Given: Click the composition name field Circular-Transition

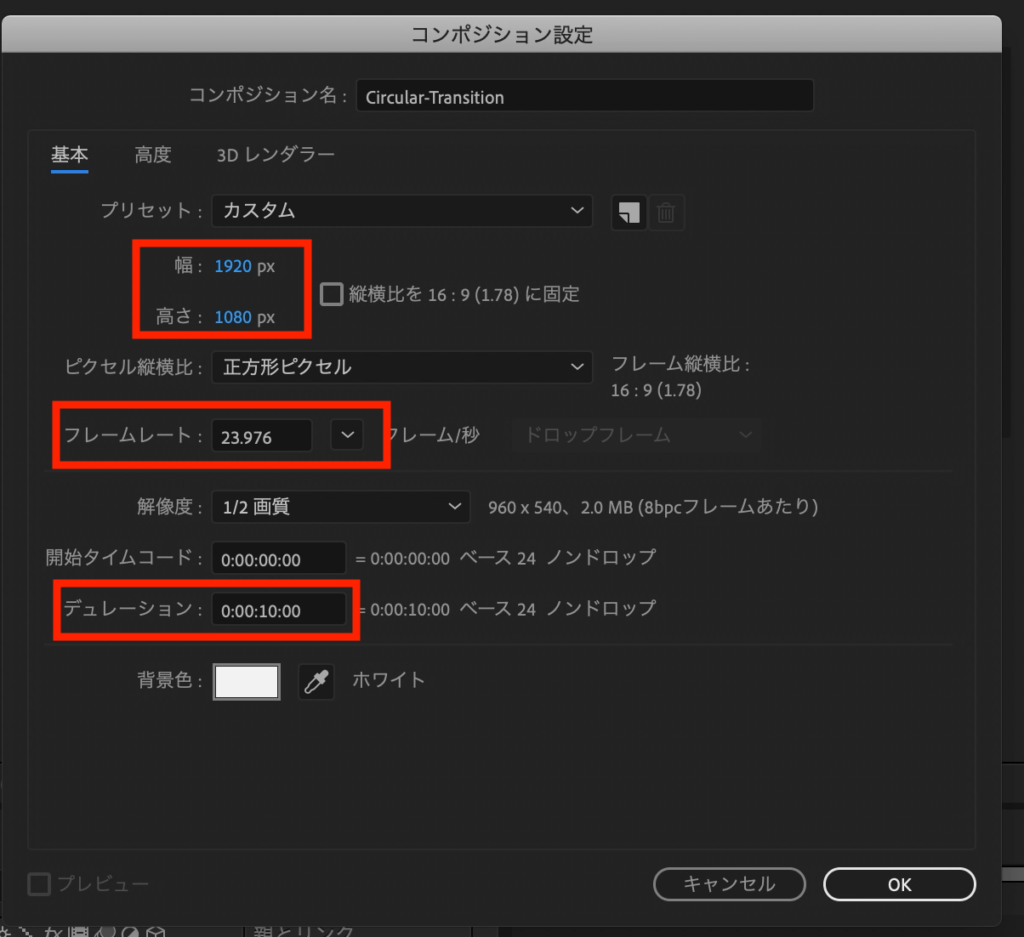Looking at the screenshot, I should (x=584, y=96).
